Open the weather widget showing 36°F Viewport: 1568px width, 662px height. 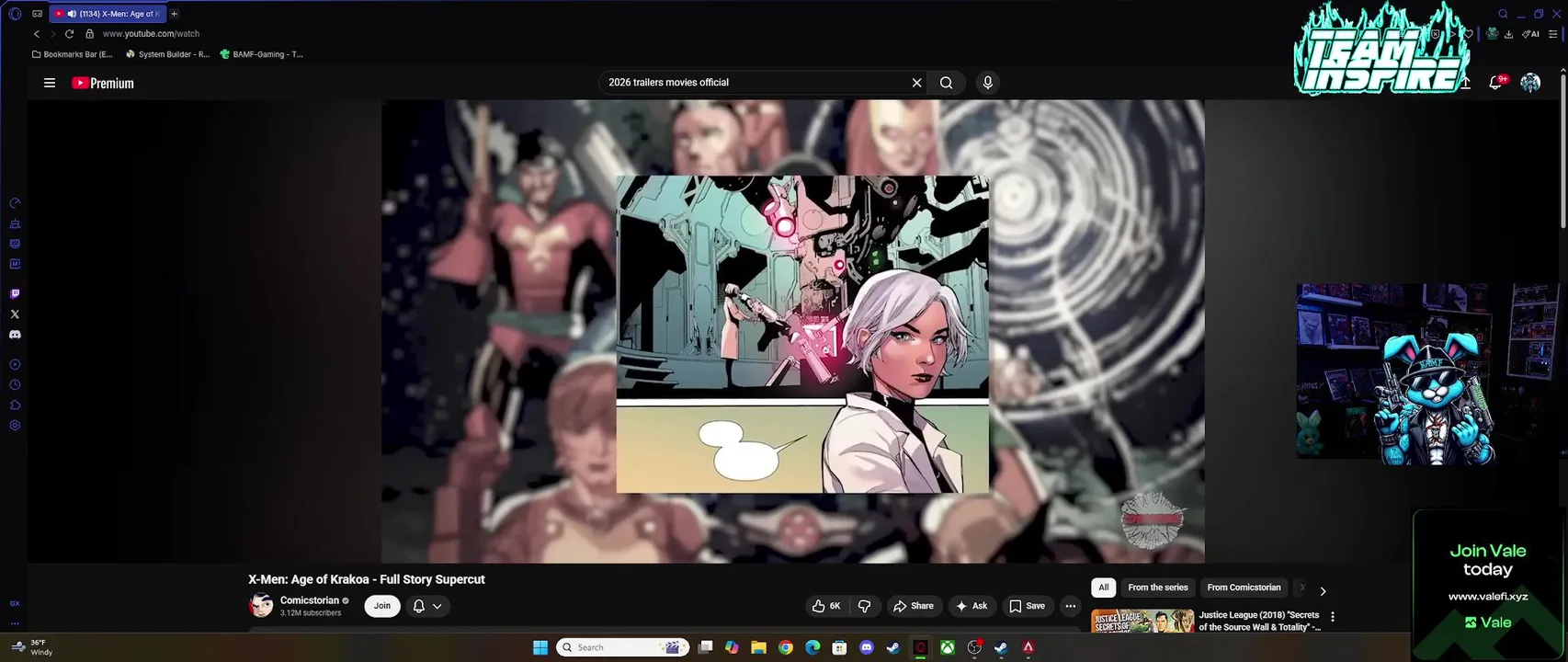pos(33,647)
